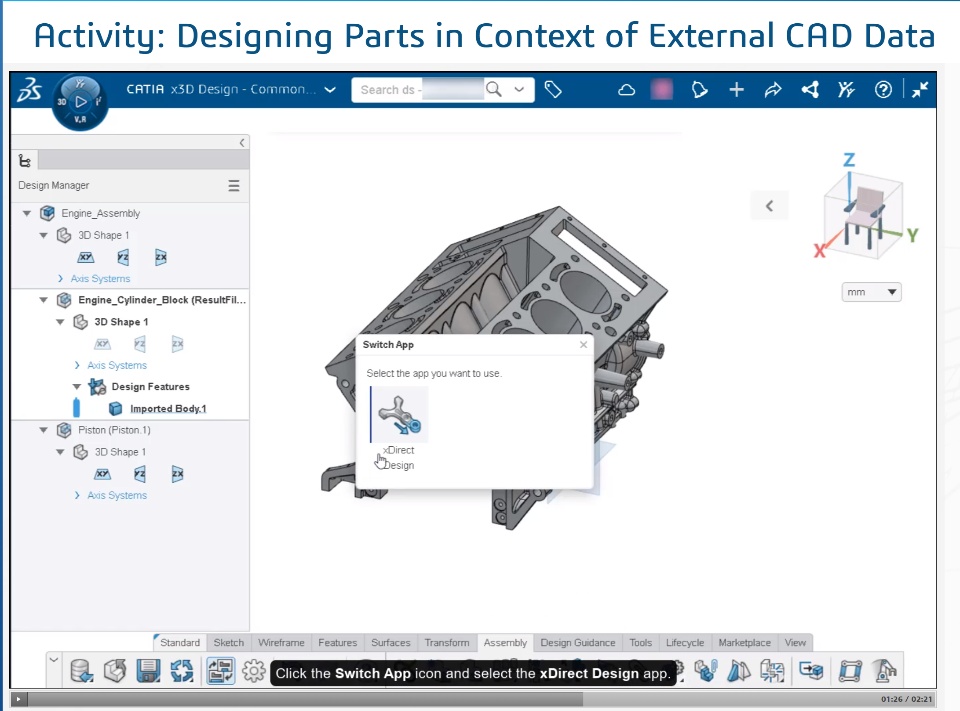Viewport: 960px width, 711px height.
Task: Click the robot arm toolbar icon
Action: point(884,671)
